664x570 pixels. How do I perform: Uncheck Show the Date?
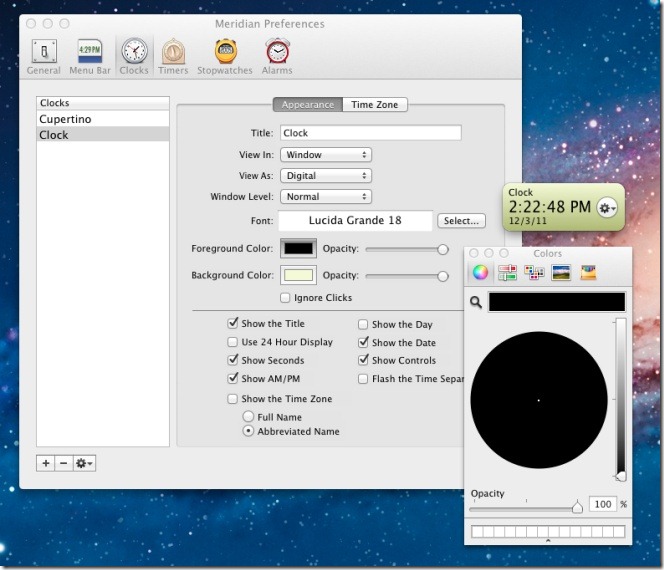(363, 342)
